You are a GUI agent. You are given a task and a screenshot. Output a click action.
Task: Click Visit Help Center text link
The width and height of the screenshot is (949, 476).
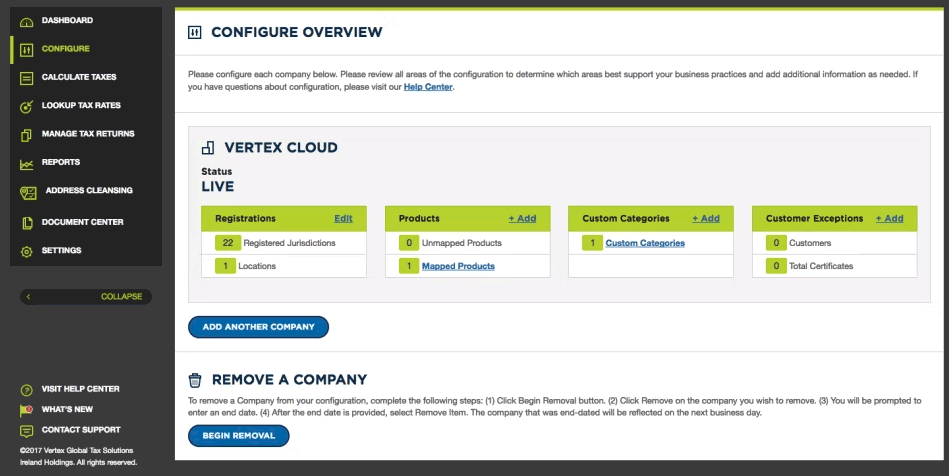point(80,389)
